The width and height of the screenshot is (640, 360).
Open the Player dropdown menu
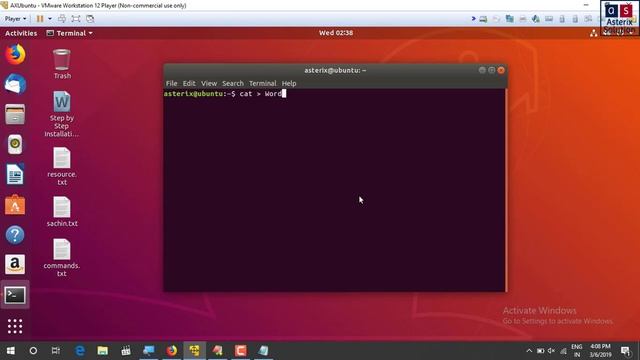[x=16, y=19]
